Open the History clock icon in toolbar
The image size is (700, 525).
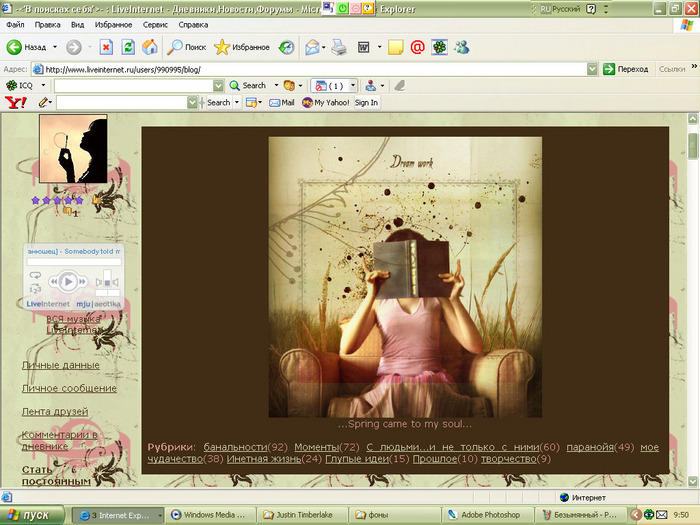pos(286,47)
